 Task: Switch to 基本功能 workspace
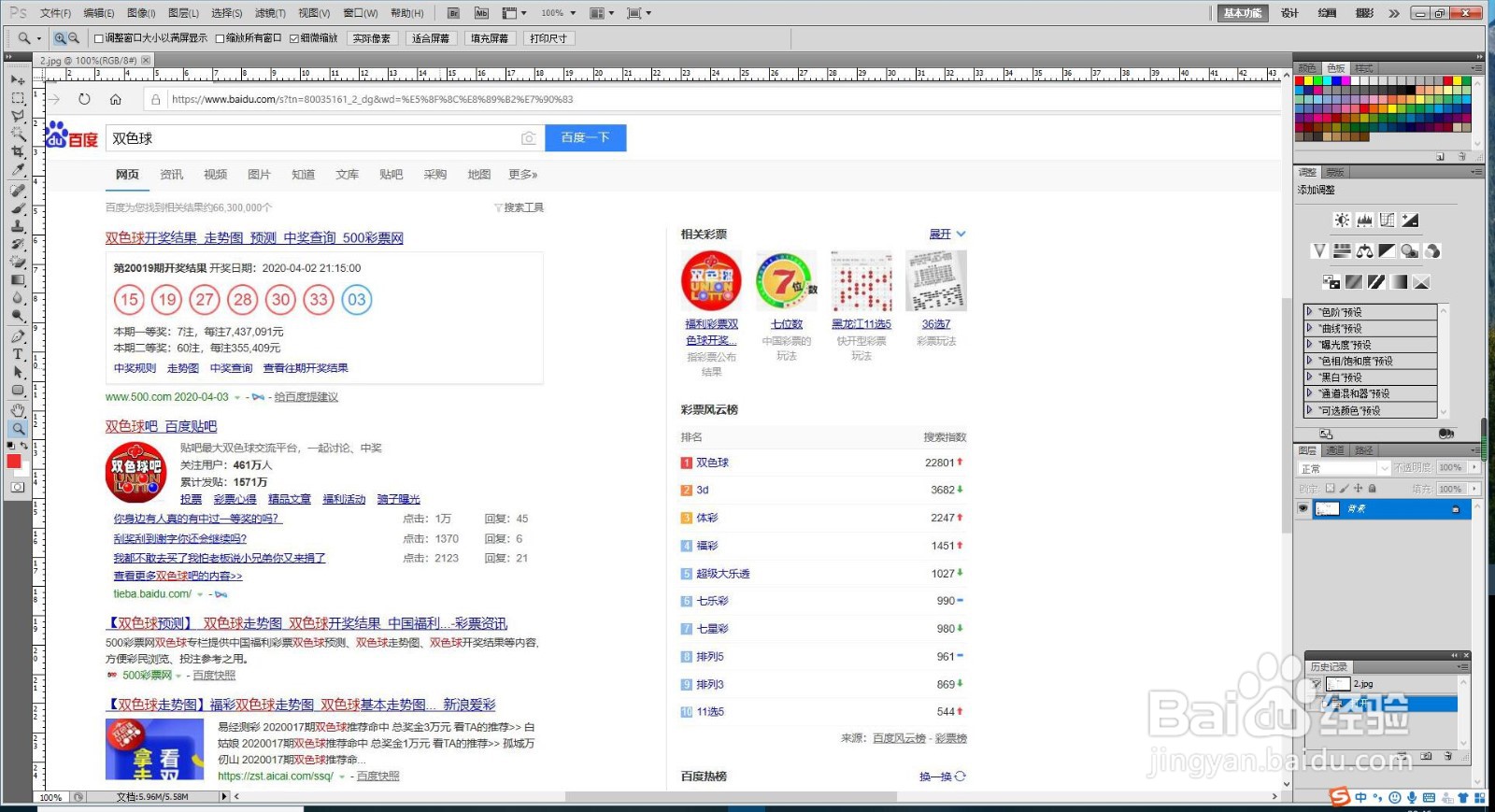click(x=1243, y=13)
